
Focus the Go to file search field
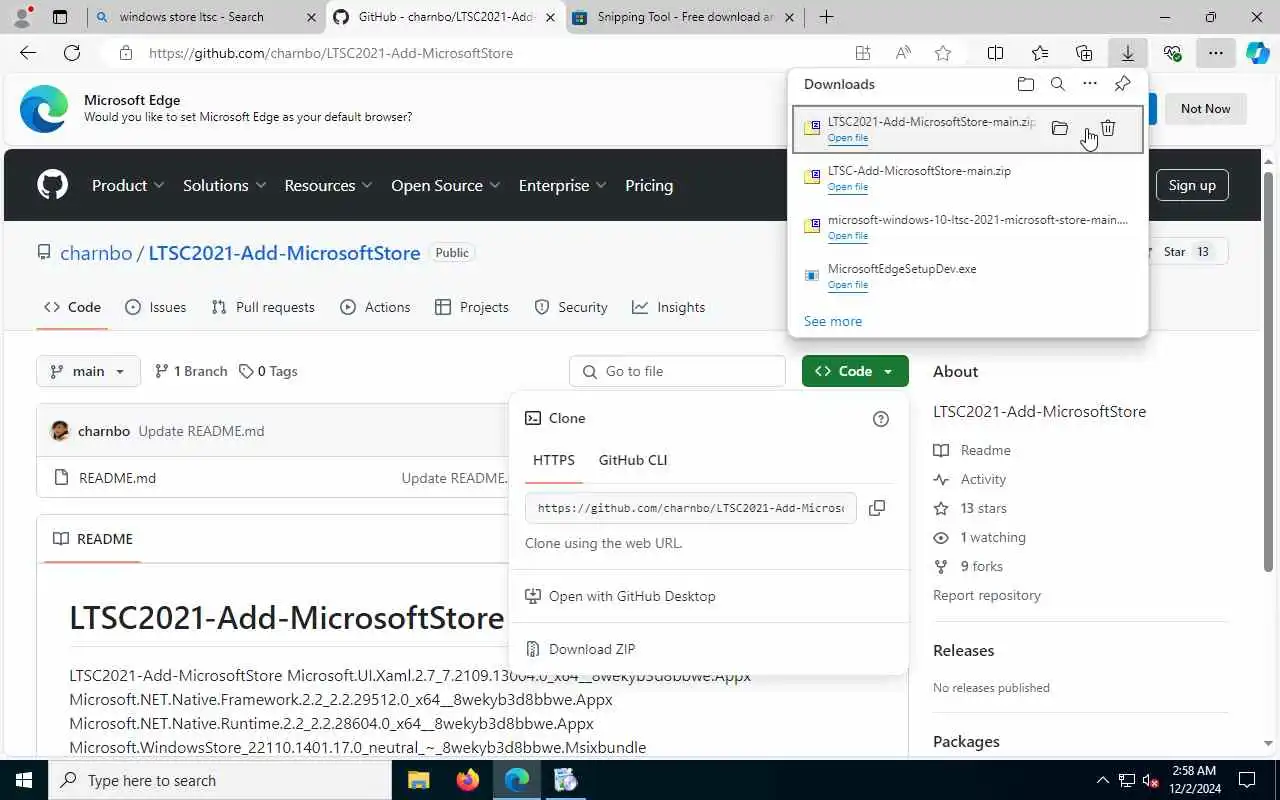click(678, 371)
